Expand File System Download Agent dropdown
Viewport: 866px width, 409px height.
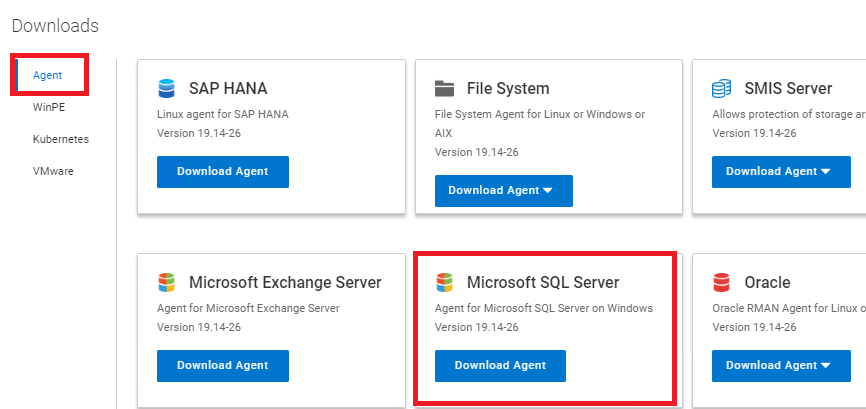tap(504, 190)
